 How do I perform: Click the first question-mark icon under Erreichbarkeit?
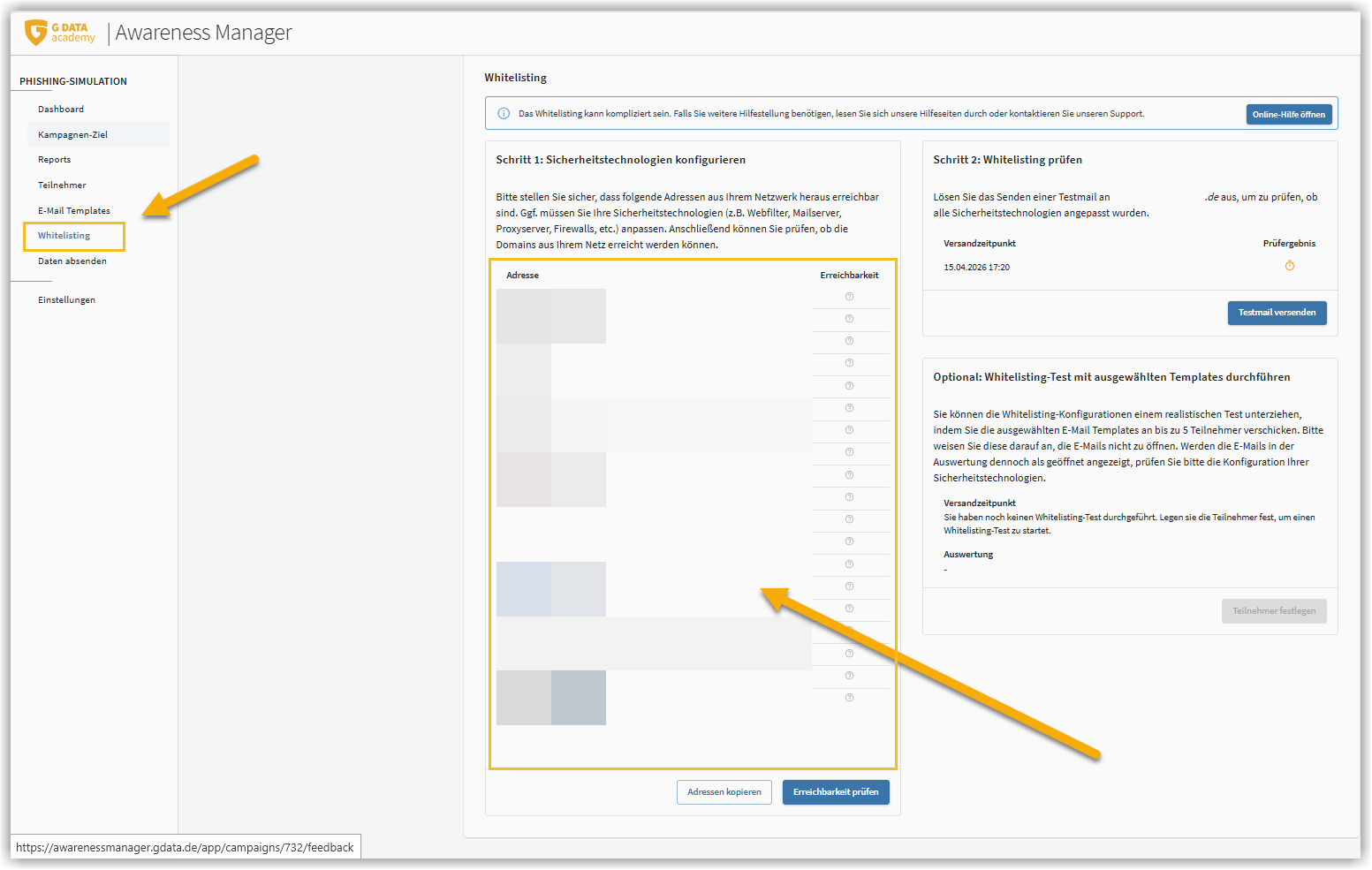849,297
